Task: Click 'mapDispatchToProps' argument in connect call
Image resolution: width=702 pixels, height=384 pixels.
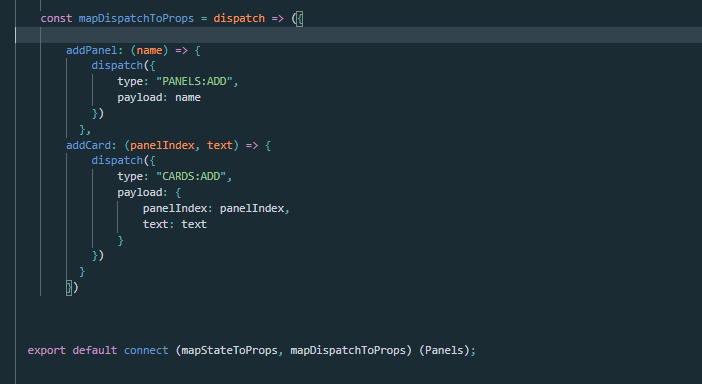Action: (348, 350)
